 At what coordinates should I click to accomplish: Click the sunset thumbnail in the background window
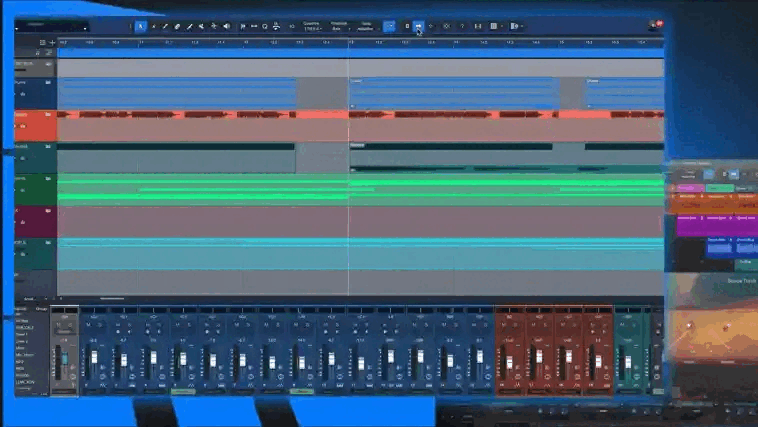[714, 334]
